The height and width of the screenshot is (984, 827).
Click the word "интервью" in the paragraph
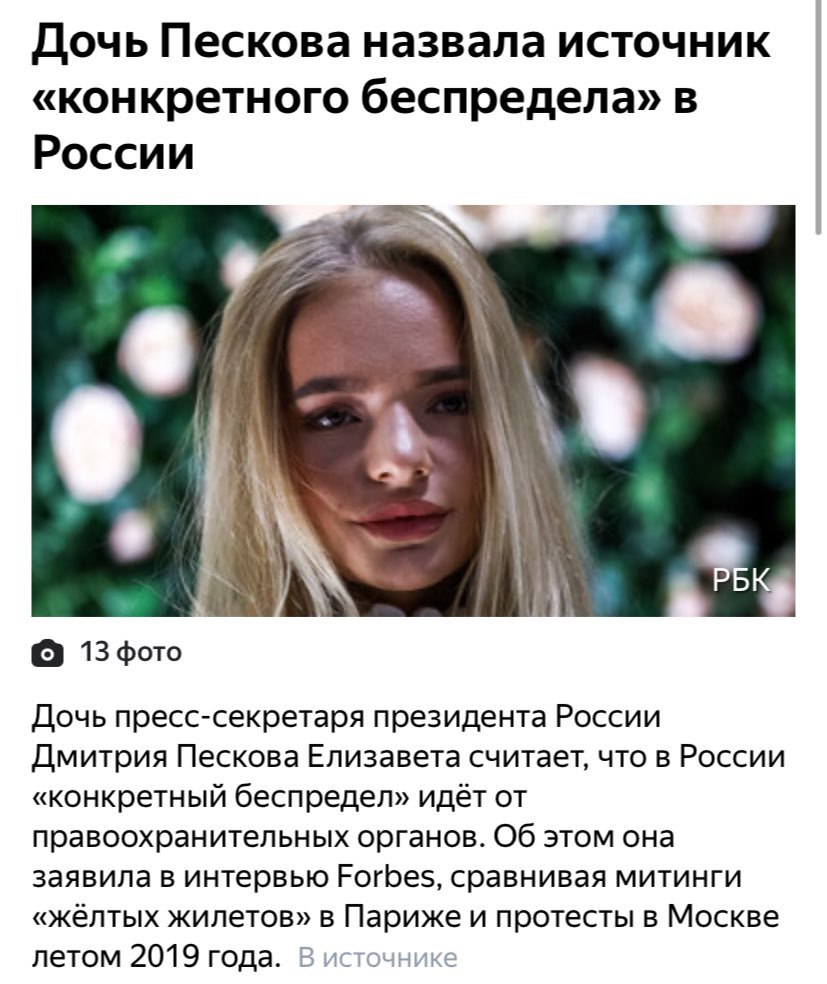point(256,877)
